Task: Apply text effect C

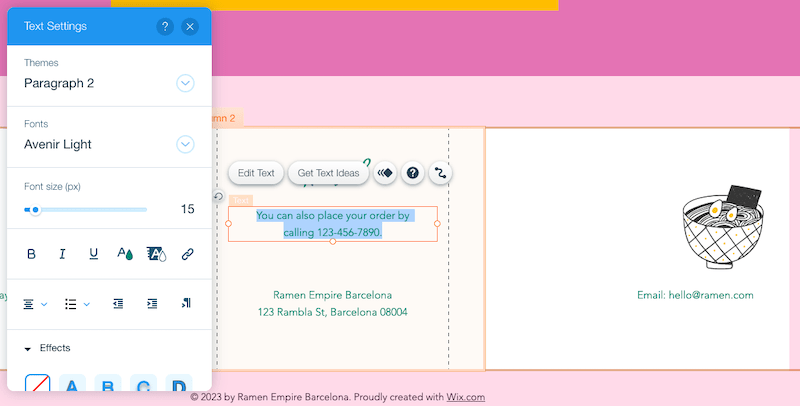Action: (143, 383)
